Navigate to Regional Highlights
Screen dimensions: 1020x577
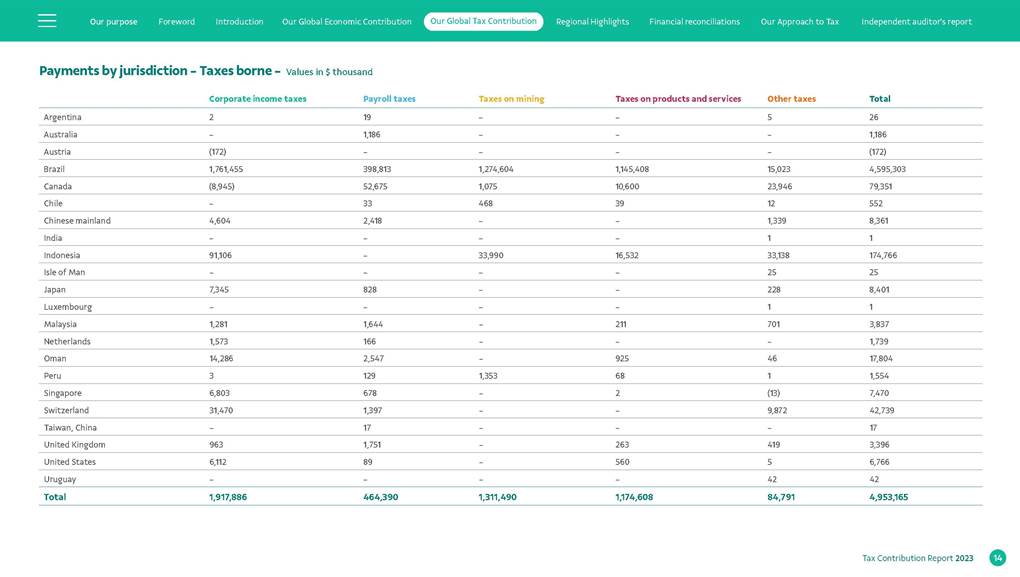point(592,22)
